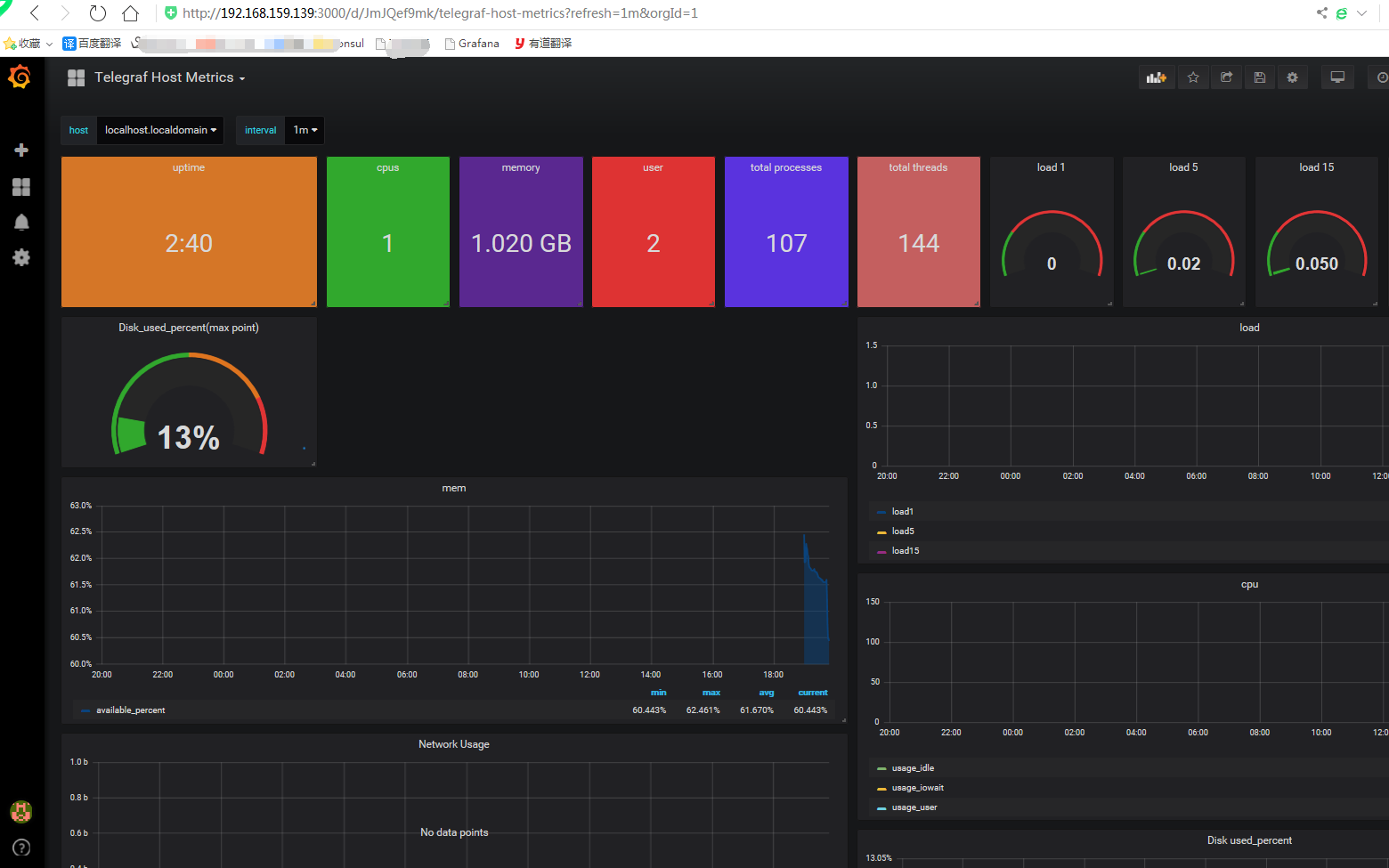Open the 百度翻译 bookmark

(x=92, y=44)
